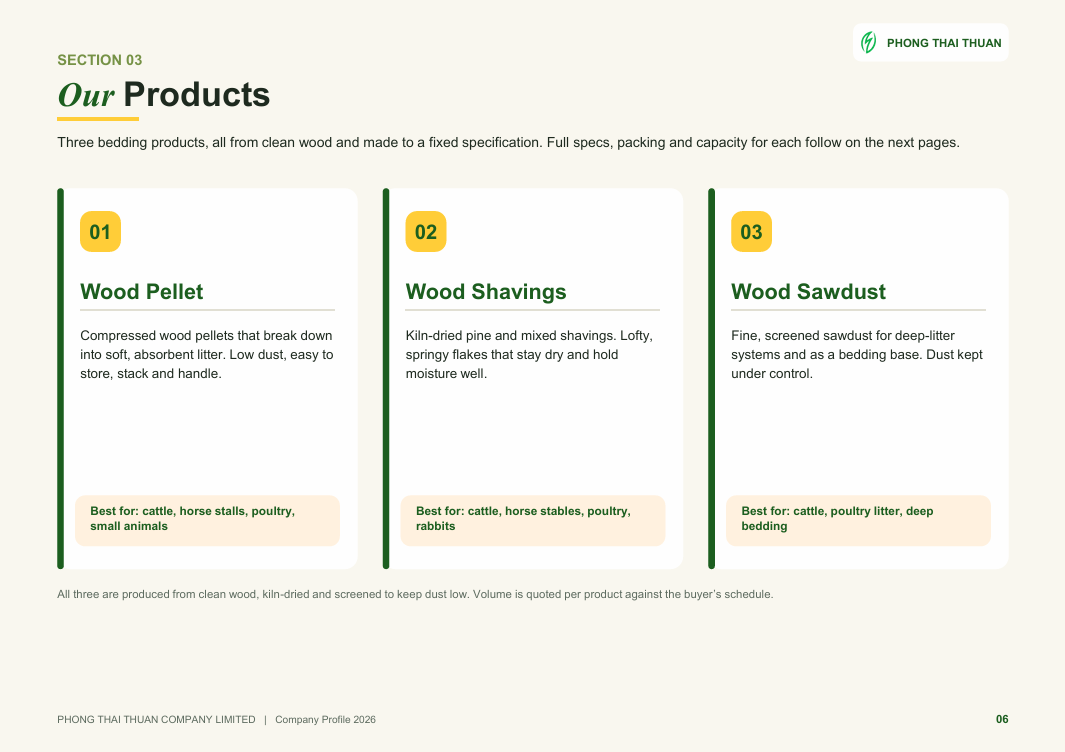Click the green bar of Wood Pellet card
This screenshot has width=1065, height=752.
point(60,378)
